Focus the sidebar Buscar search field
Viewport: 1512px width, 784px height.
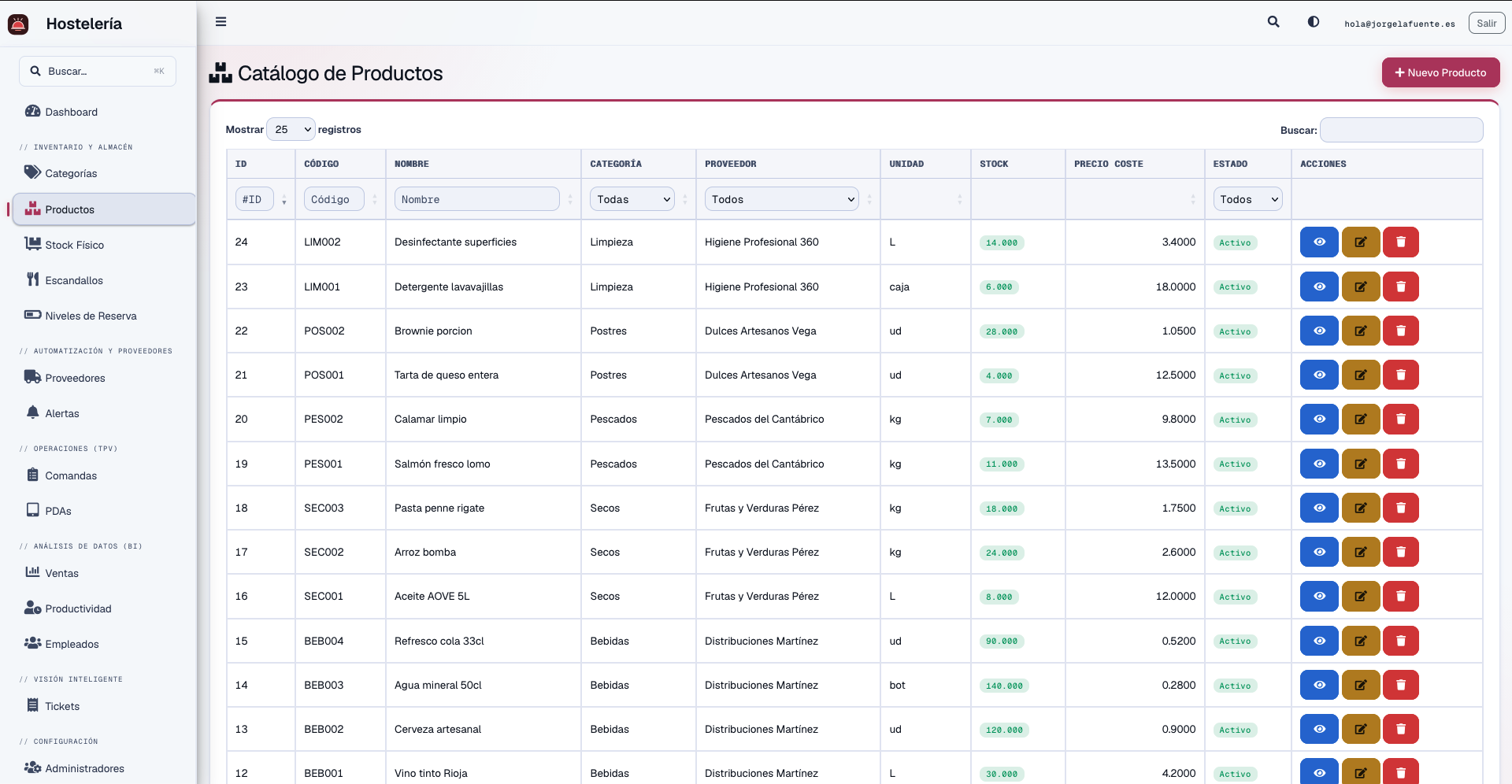(x=98, y=71)
